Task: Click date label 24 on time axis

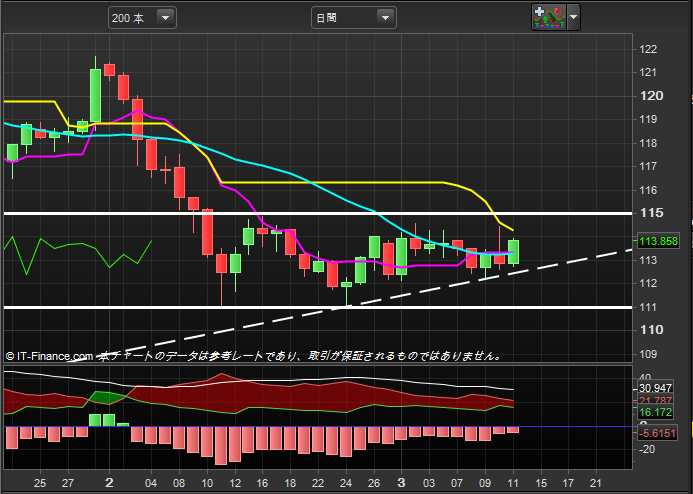Action: coord(346,483)
